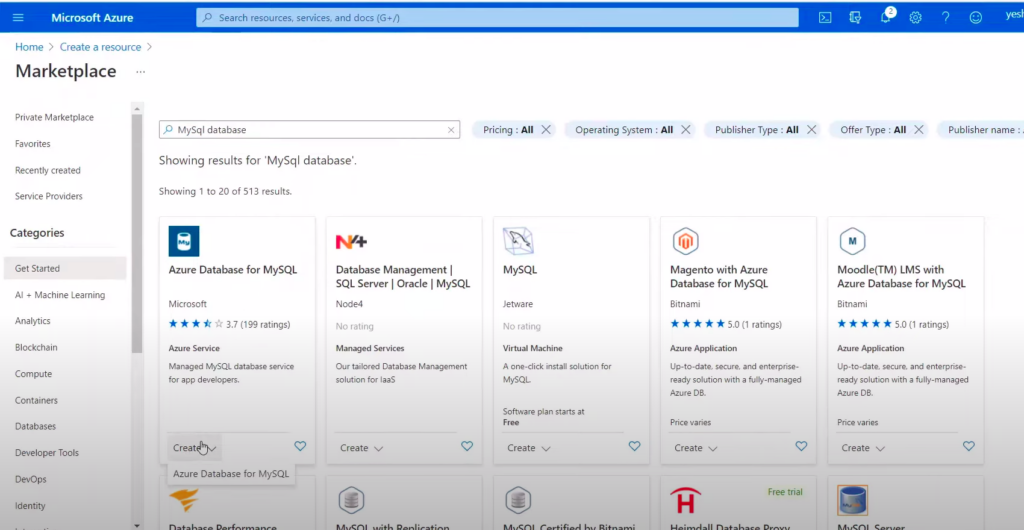Launch Cloud Shell from the top bar

825,17
